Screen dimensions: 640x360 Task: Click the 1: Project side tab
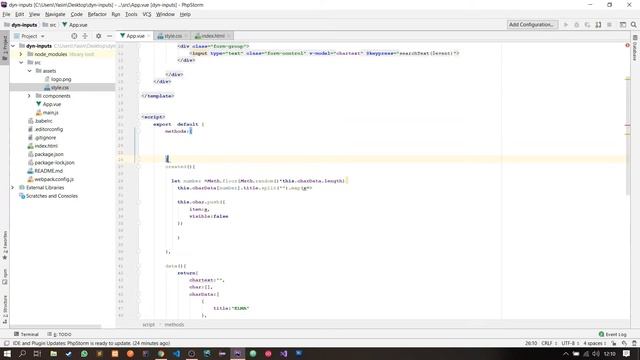coord(5,48)
